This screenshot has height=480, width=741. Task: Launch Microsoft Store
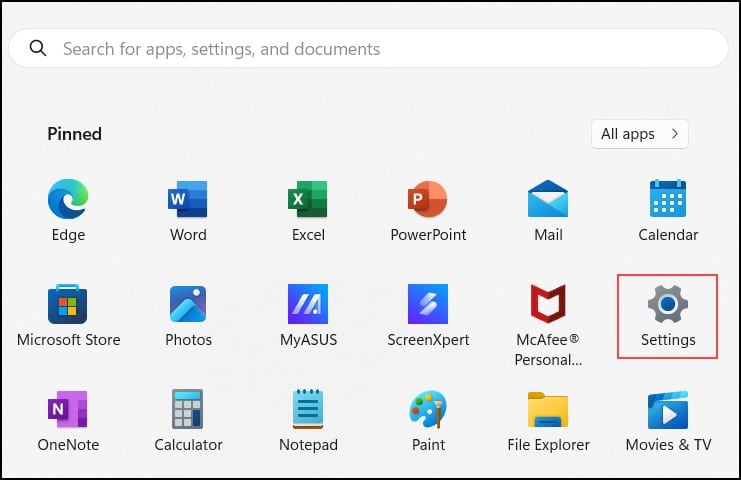point(68,316)
